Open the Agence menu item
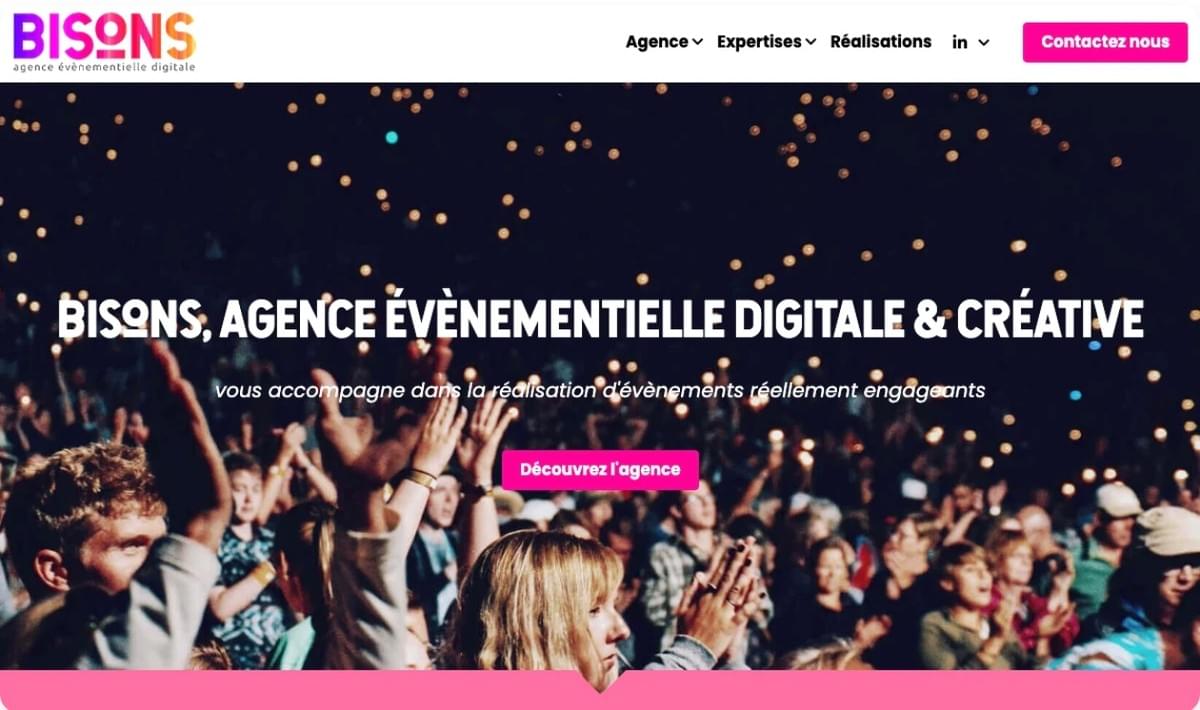This screenshot has width=1200, height=710. pyautogui.click(x=657, y=41)
